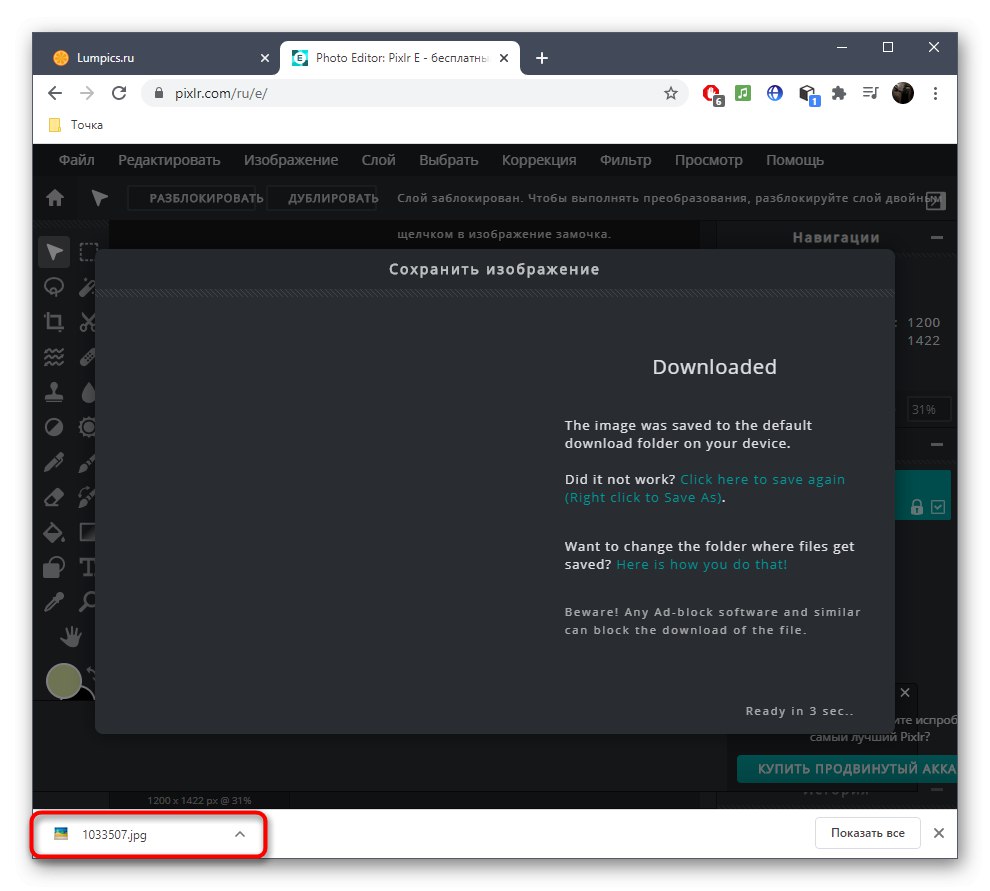Activate the Hand tool
This screenshot has height=891, width=990.
71,636
